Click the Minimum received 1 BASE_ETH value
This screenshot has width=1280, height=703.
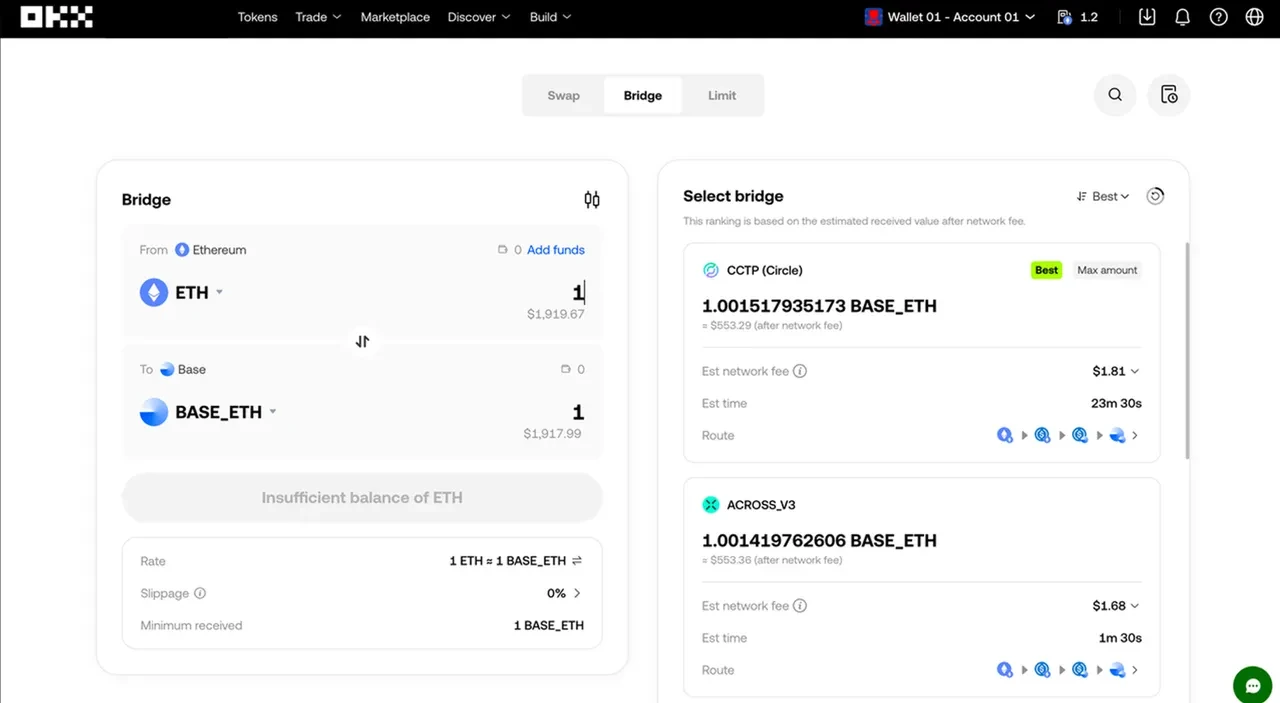[x=549, y=626]
